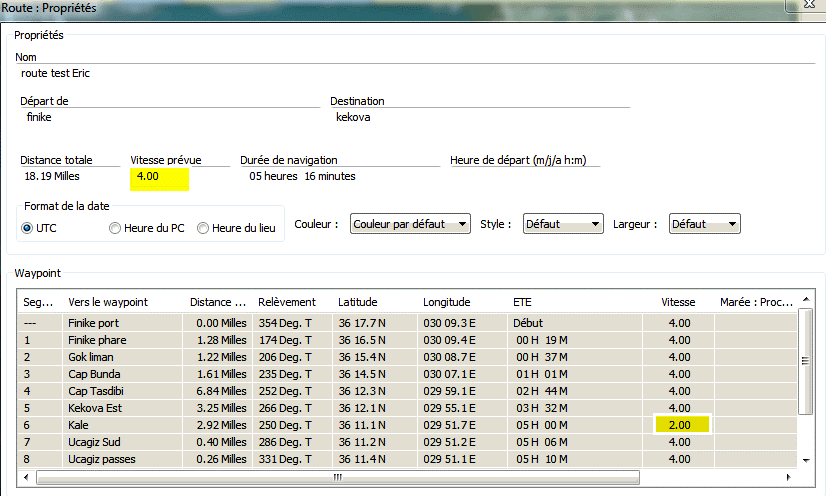Select the 'Cap Tasdibi' waypoint row
Image resolution: width=826 pixels, height=496 pixels.
(x=408, y=391)
